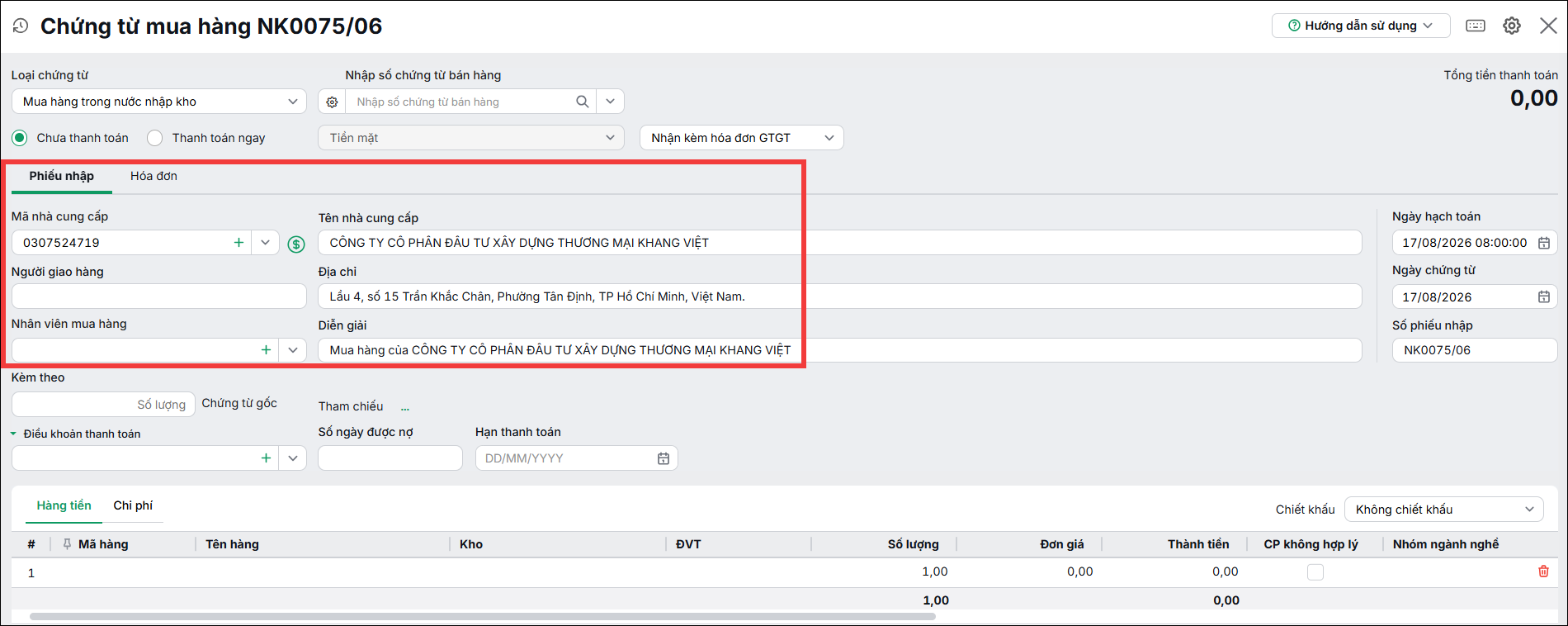This screenshot has height=626, width=1568.
Task: Open the Hướng dẫn sử dụng button
Action: (x=1361, y=26)
